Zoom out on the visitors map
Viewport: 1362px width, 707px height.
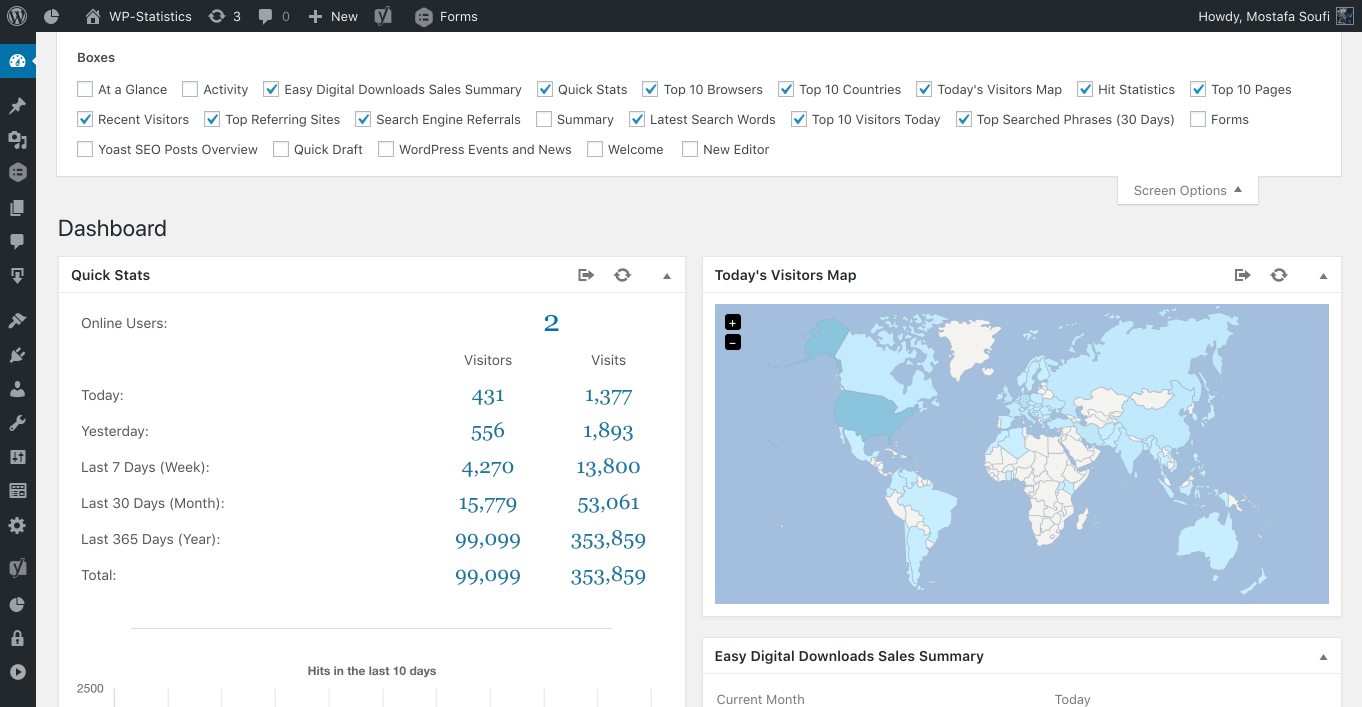pyautogui.click(x=733, y=343)
